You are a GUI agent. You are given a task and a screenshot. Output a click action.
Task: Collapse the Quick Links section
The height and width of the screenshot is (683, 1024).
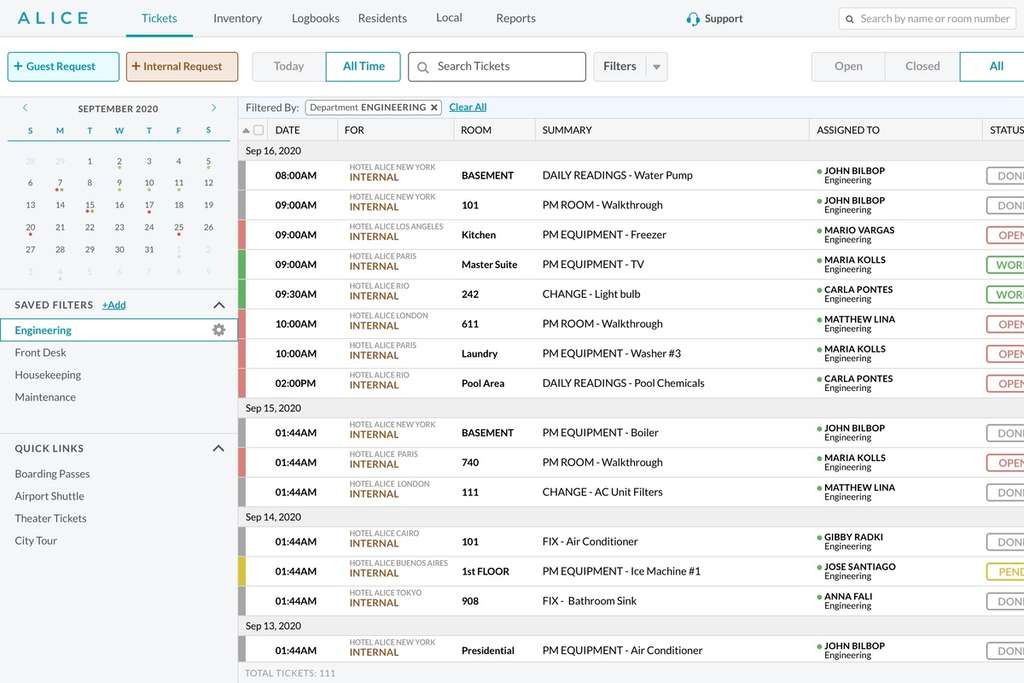tap(219, 448)
